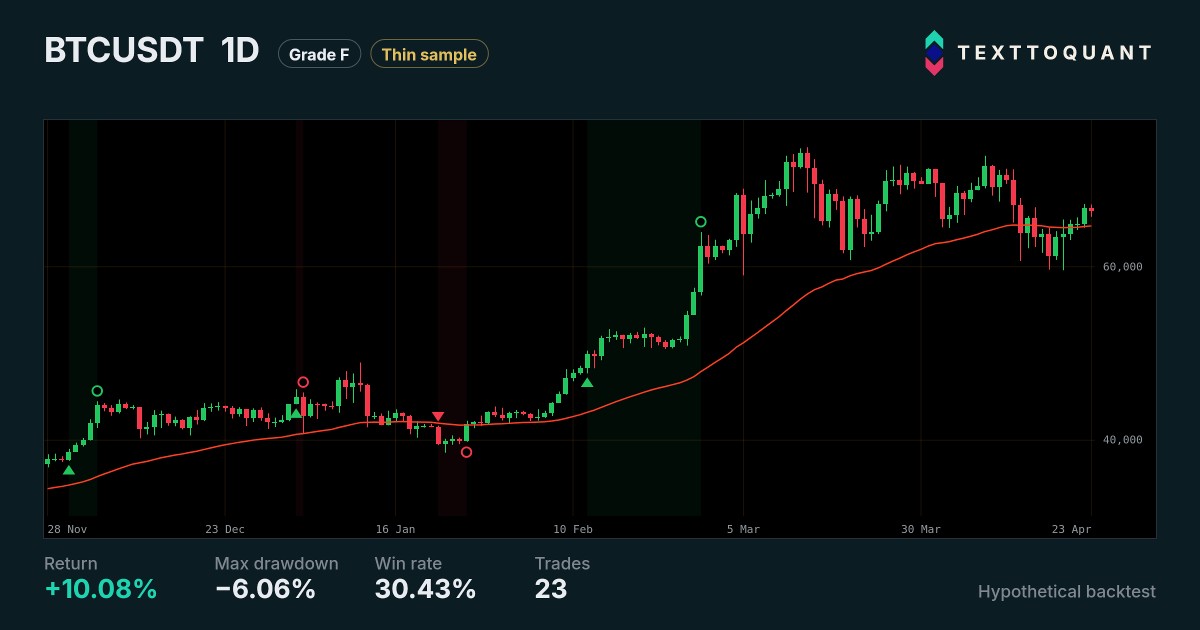Click the Win rate label
Screen dimensions: 1200x630
408,564
